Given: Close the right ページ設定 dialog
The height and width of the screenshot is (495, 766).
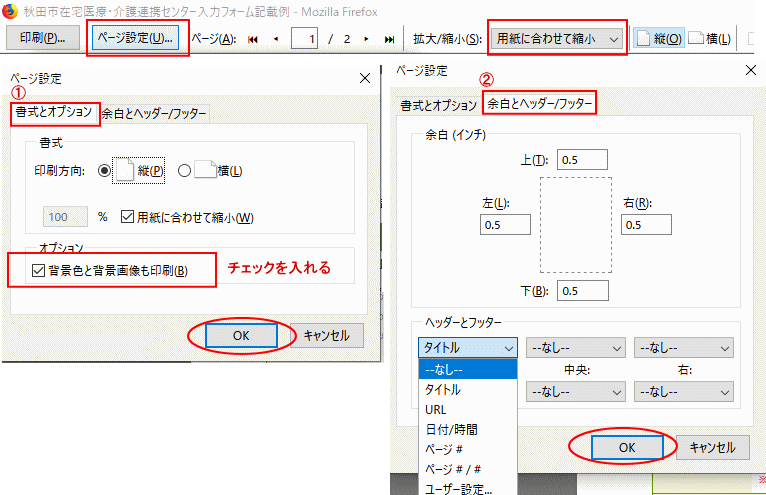Looking at the screenshot, I should click(749, 70).
